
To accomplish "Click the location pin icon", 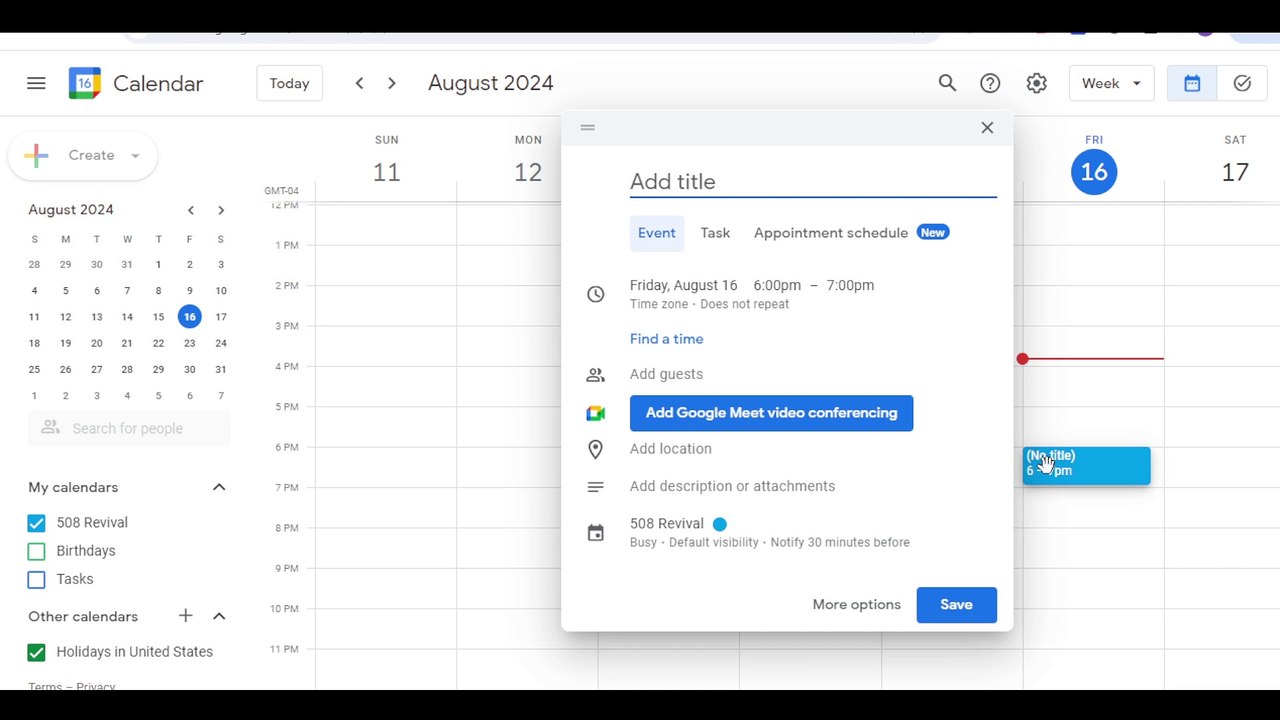I will (595, 450).
